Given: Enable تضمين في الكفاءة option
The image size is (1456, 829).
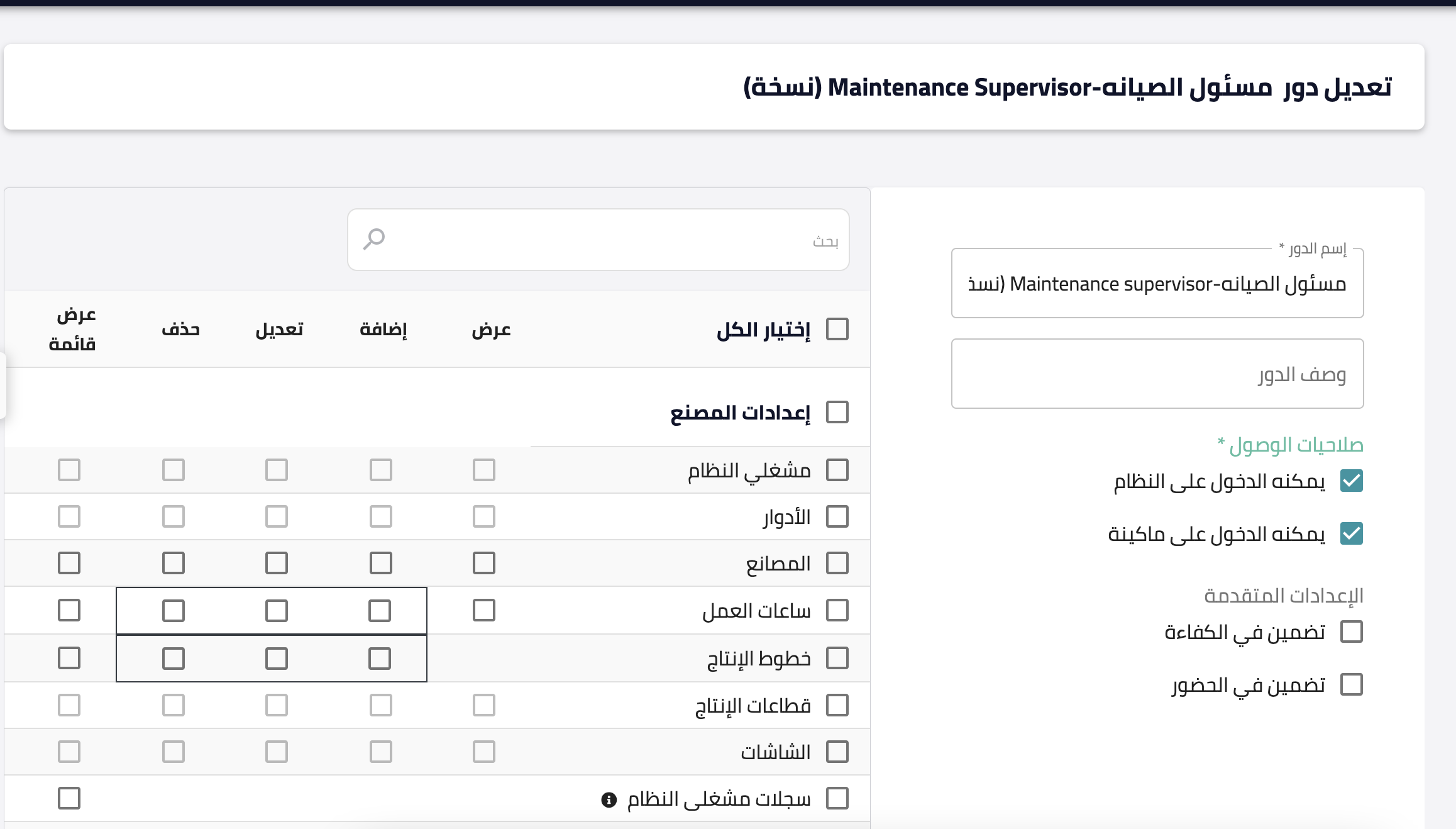Looking at the screenshot, I should (1351, 631).
